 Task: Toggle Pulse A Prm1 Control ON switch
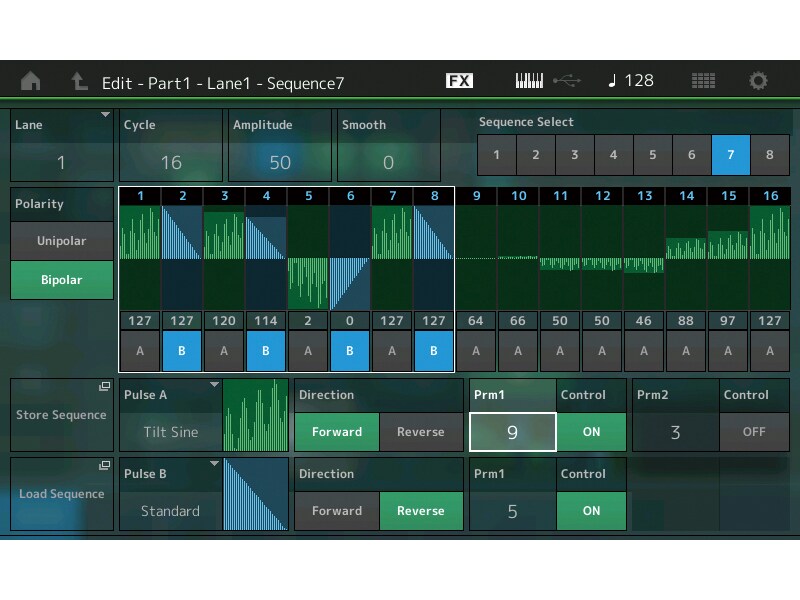point(591,432)
